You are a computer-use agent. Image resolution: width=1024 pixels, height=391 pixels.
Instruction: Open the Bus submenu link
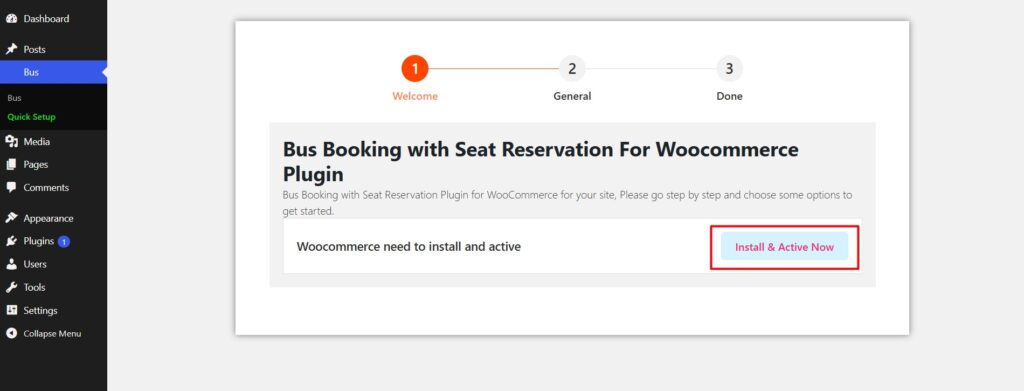[x=14, y=98]
